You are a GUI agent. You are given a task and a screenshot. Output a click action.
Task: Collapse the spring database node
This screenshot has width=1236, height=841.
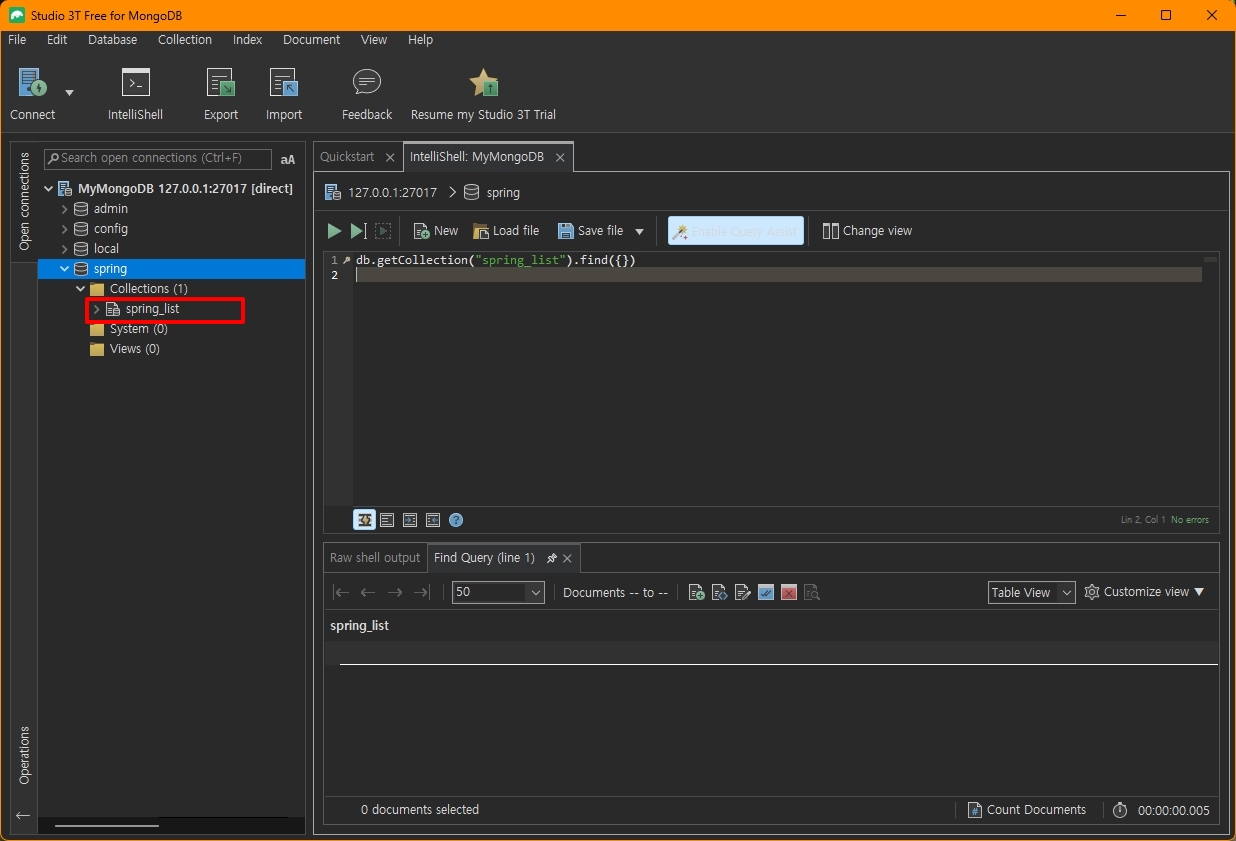pyautogui.click(x=65, y=269)
